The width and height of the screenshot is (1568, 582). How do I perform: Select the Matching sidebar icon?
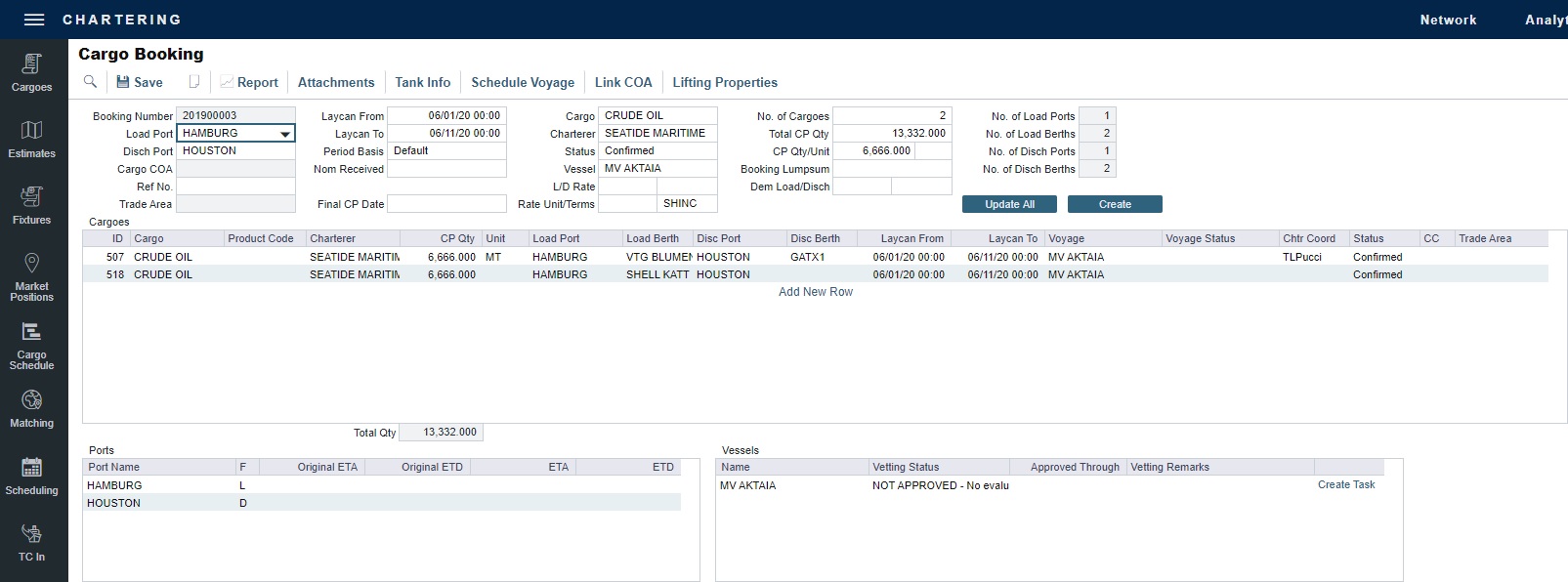(x=32, y=409)
